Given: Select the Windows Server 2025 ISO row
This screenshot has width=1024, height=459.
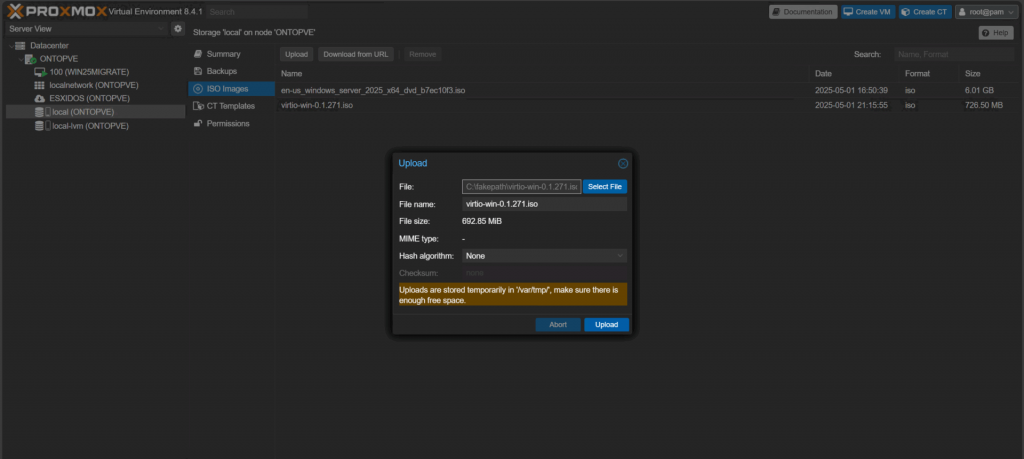Looking at the screenshot, I should (647, 90).
